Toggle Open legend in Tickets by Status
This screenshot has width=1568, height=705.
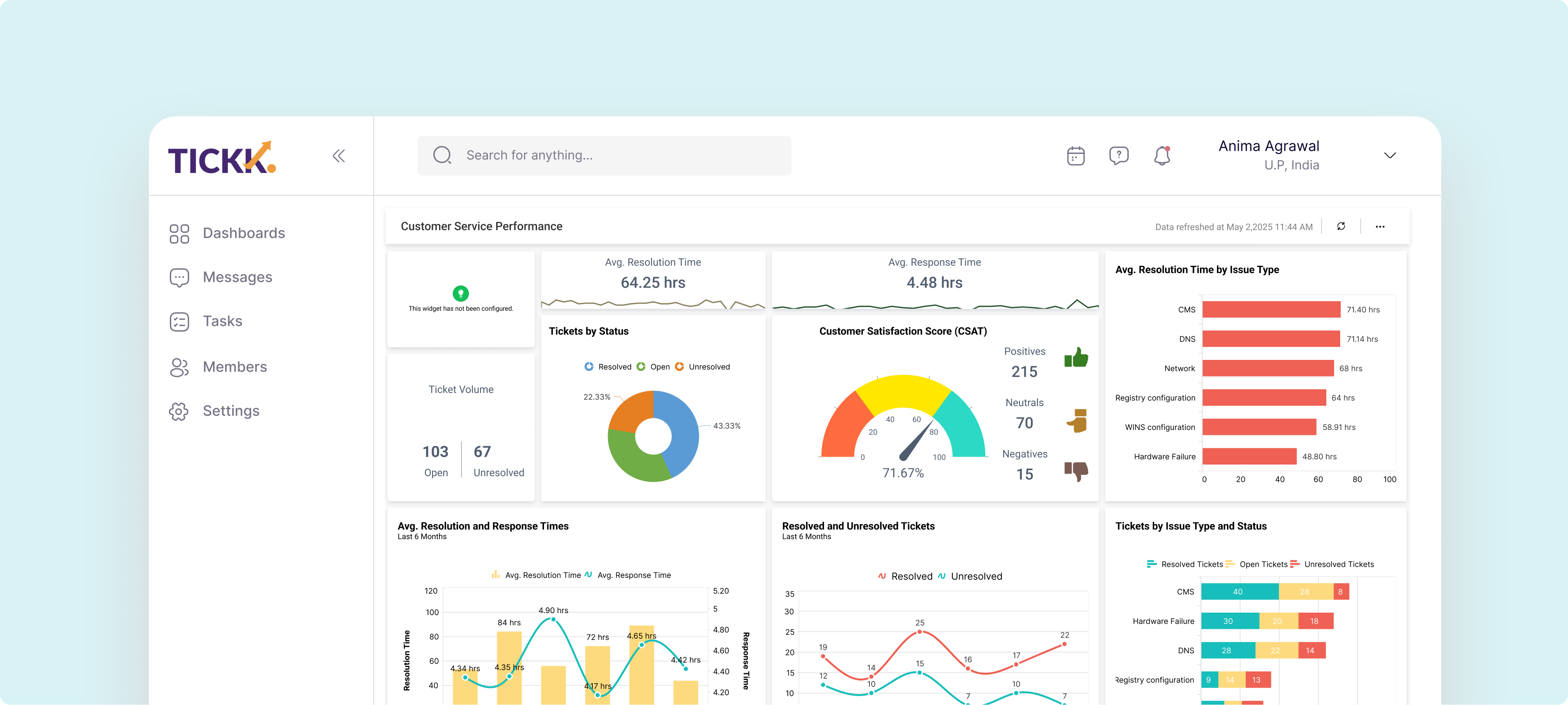[x=653, y=366]
